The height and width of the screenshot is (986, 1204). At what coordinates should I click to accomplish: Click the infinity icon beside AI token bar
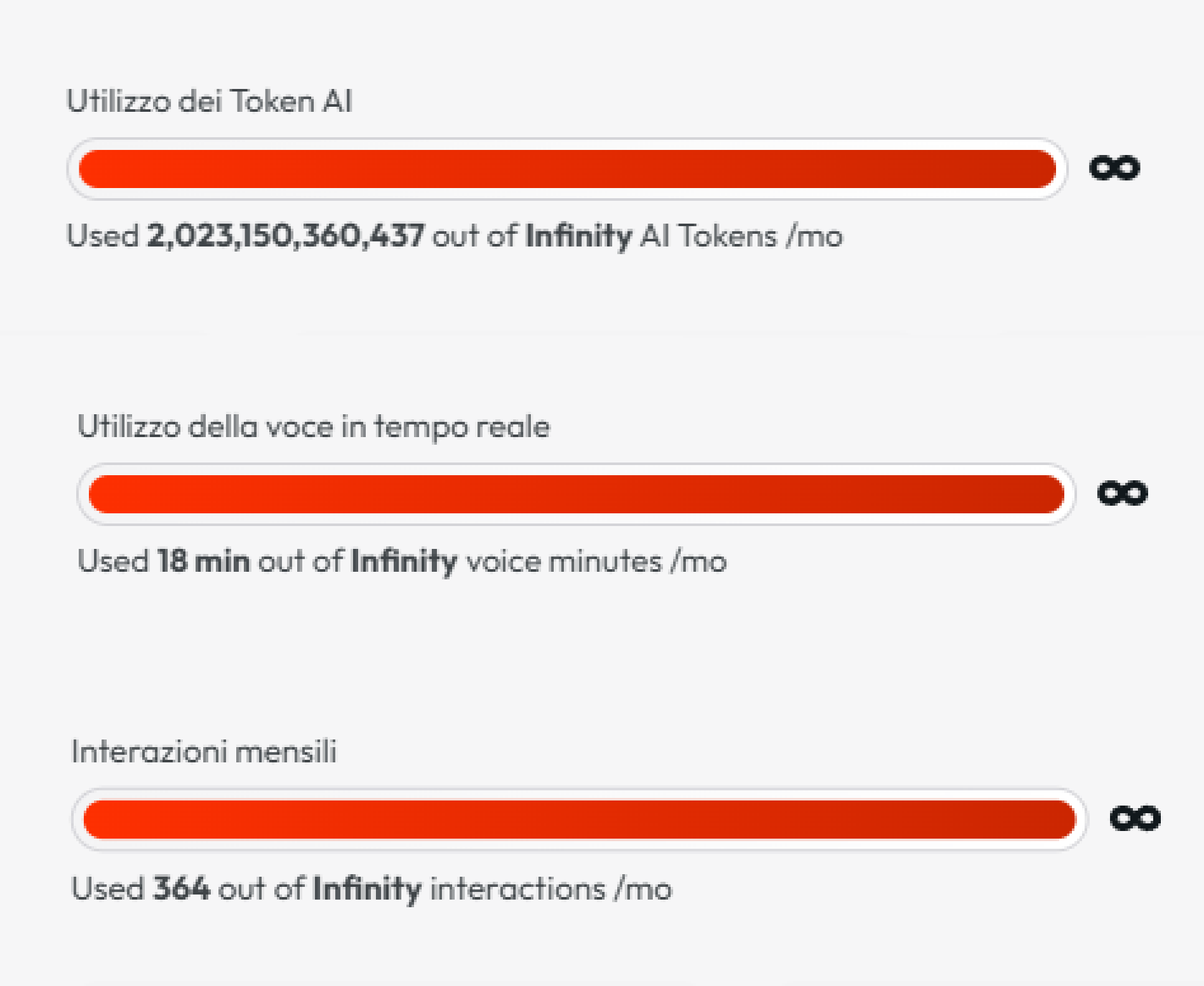1114,168
